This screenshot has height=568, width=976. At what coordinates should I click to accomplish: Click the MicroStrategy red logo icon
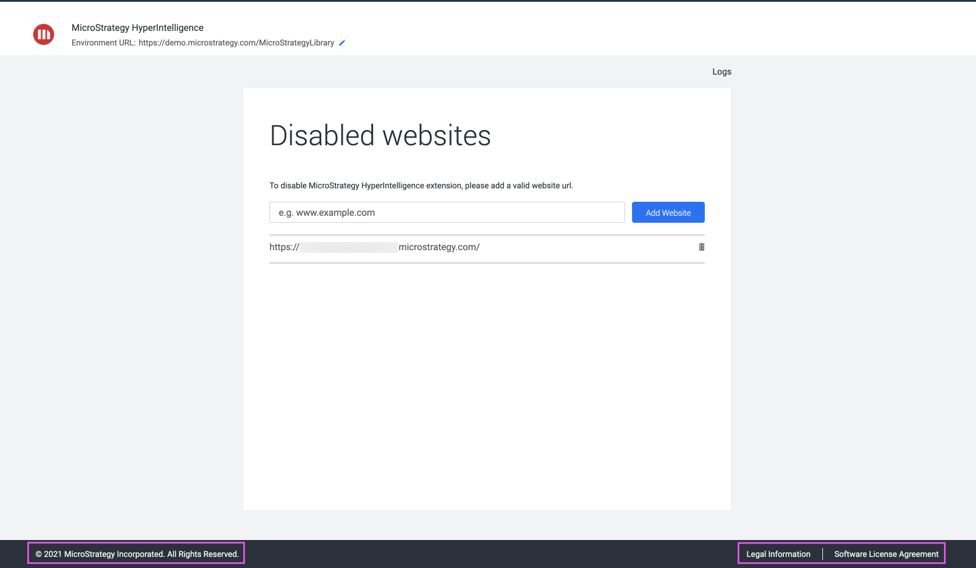tap(43, 34)
